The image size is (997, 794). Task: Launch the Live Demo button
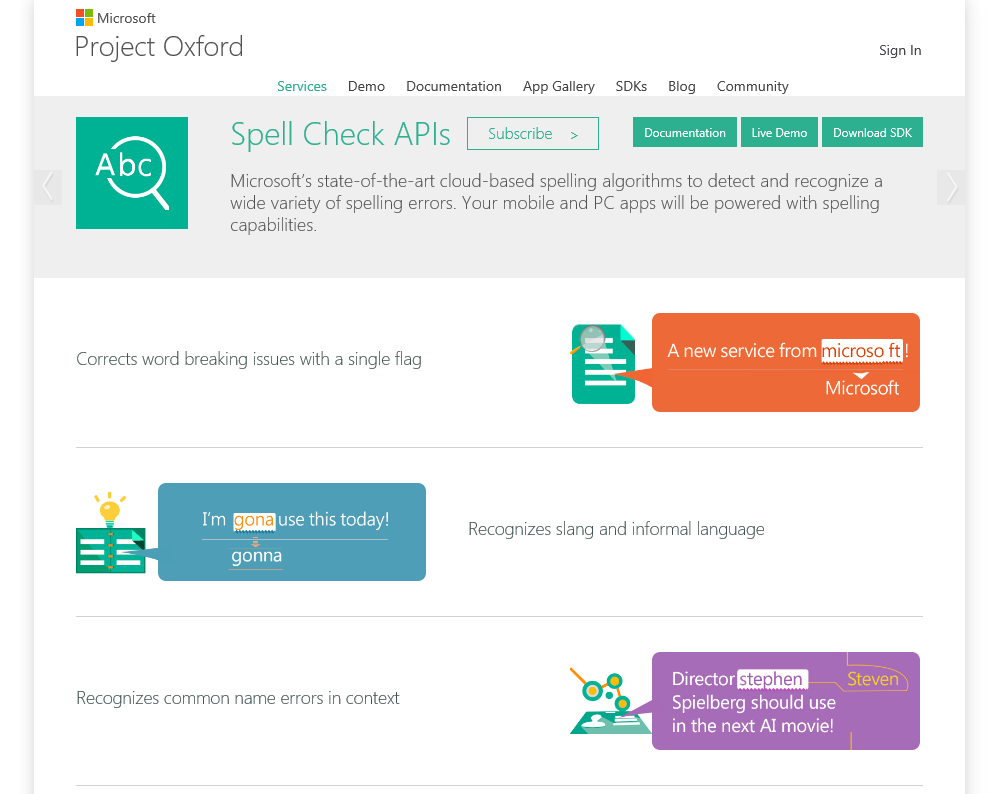[779, 133]
